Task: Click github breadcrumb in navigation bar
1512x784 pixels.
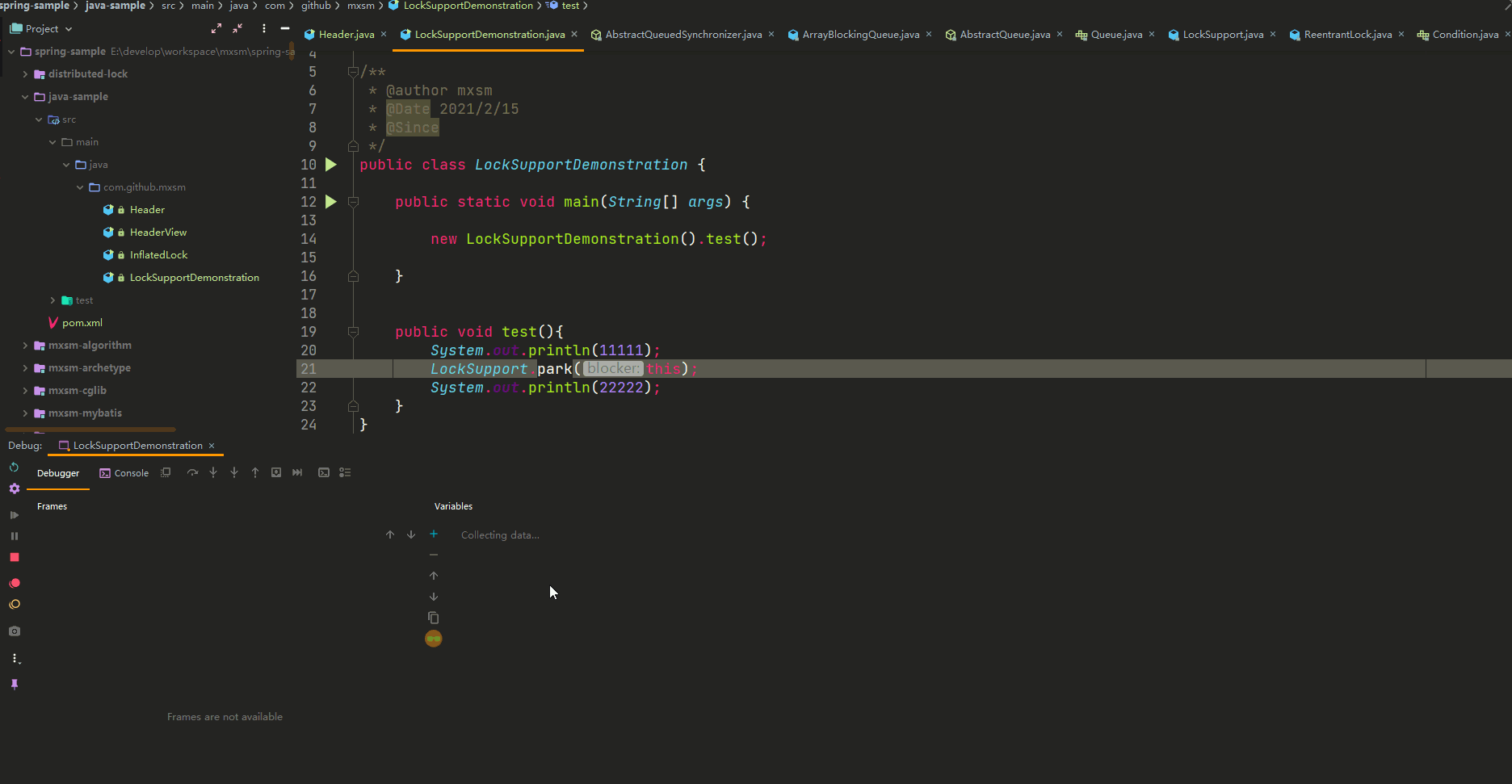Action: [316, 6]
